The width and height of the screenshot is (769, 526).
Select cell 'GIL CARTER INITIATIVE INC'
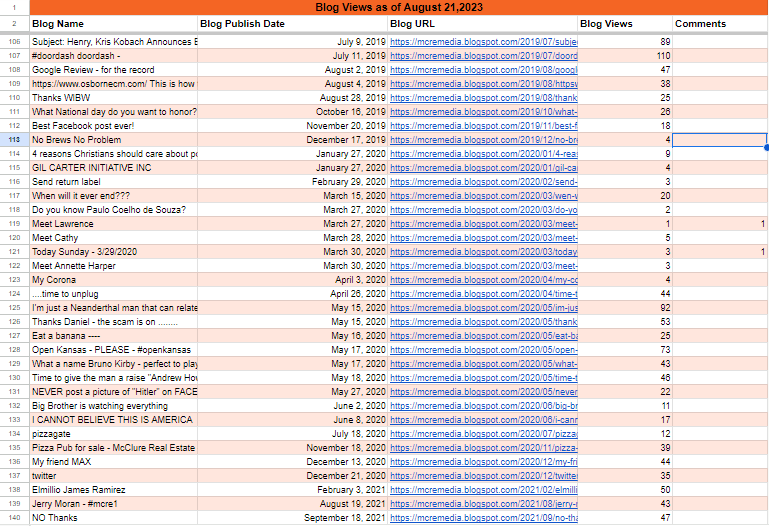click(113, 168)
